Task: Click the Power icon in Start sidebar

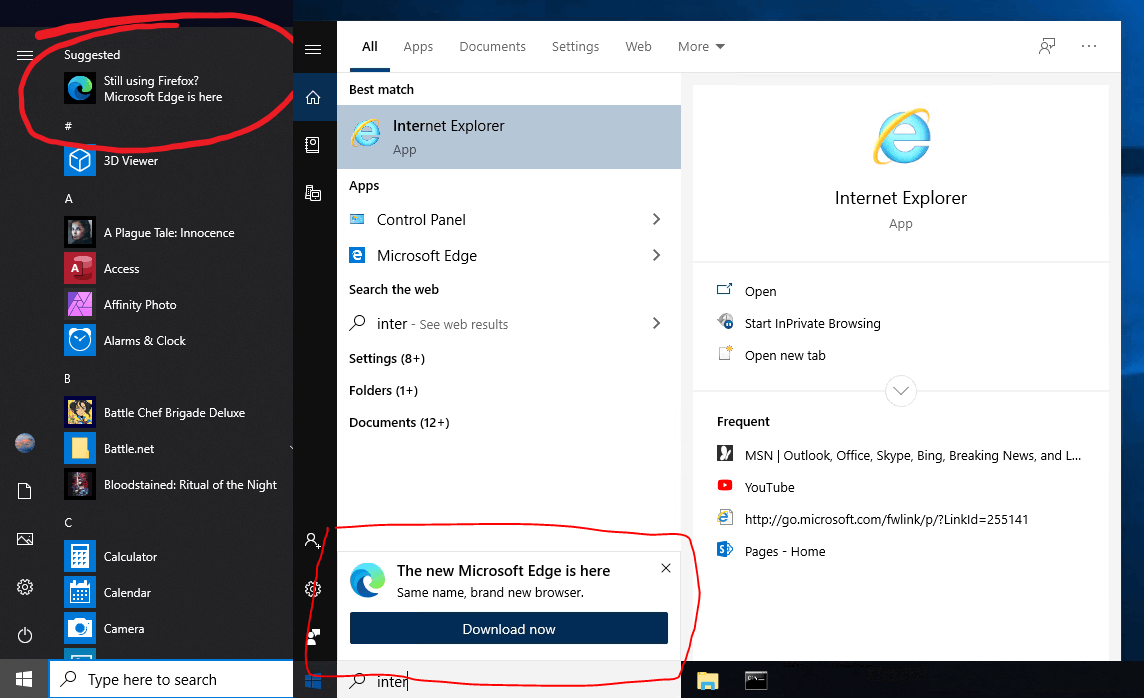Action: click(25, 635)
